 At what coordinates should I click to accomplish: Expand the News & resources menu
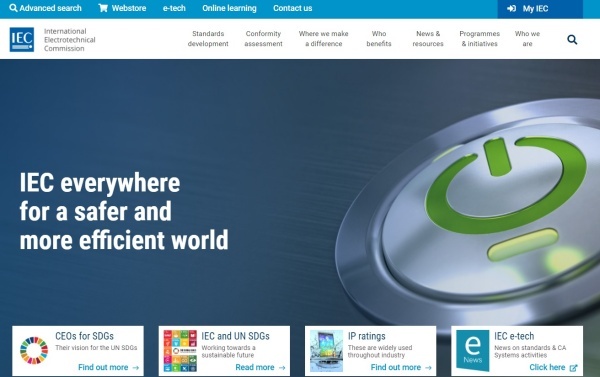pyautogui.click(x=428, y=39)
